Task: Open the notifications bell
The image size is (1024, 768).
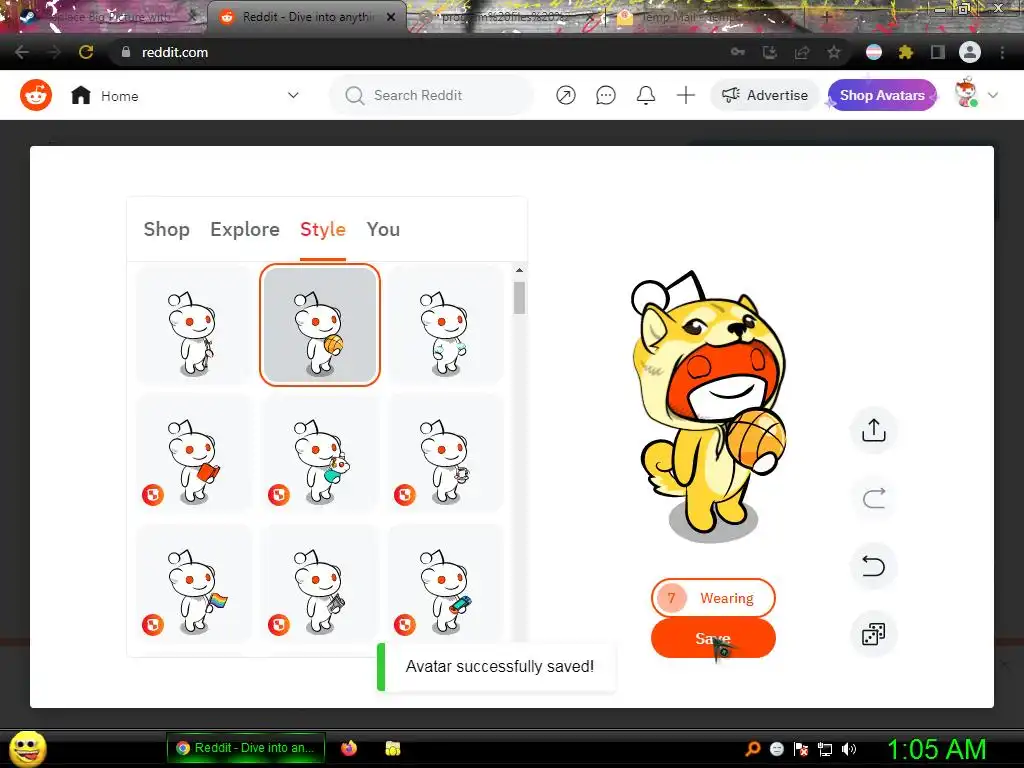Action: 646,95
